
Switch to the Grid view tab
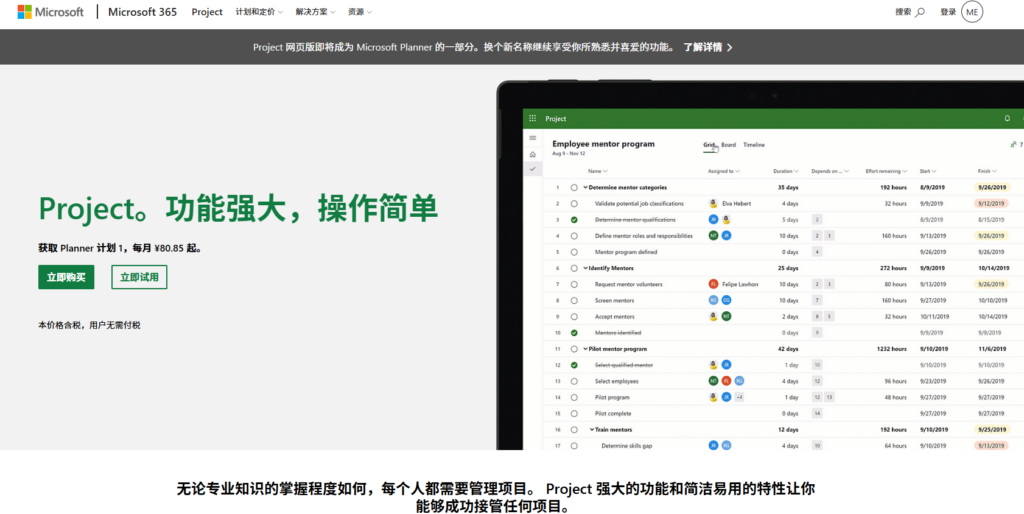pos(709,145)
